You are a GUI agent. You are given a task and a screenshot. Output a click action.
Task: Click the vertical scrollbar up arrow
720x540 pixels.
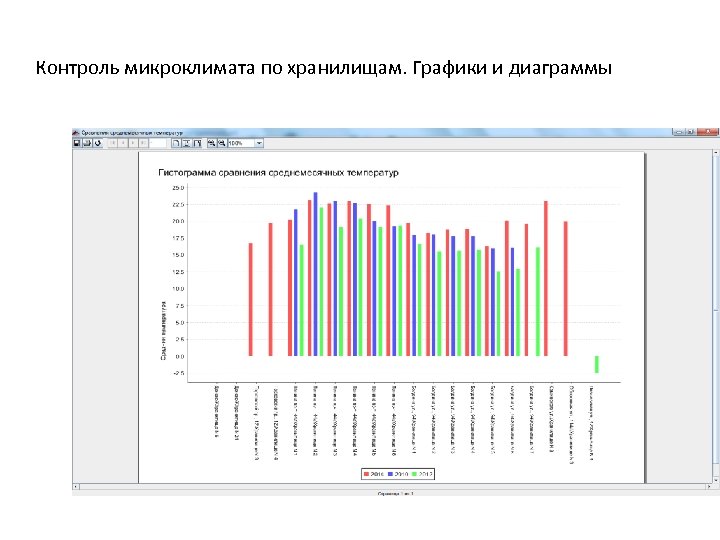click(716, 152)
